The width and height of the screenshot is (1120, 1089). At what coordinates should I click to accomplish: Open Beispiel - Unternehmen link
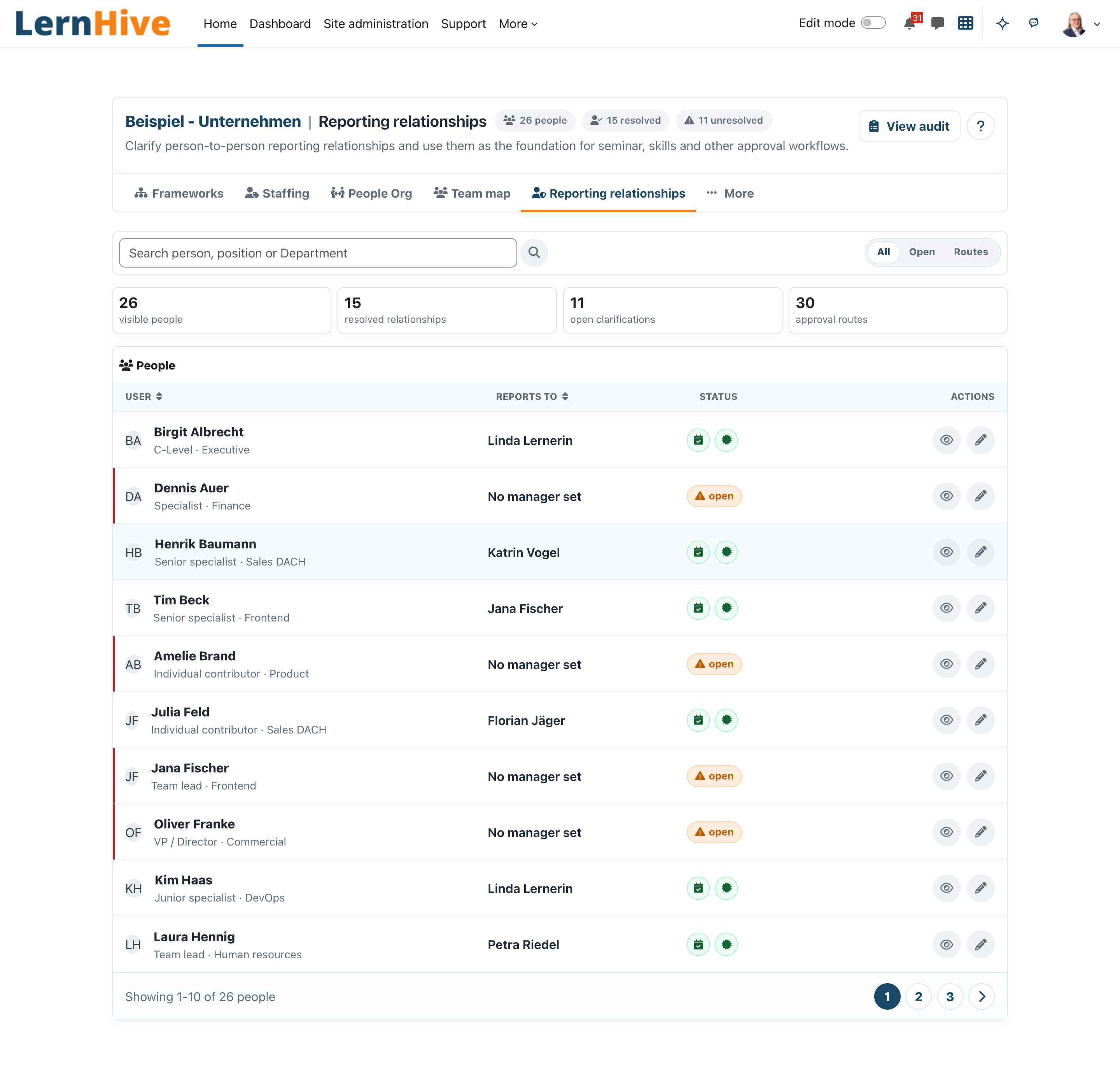[x=213, y=121]
